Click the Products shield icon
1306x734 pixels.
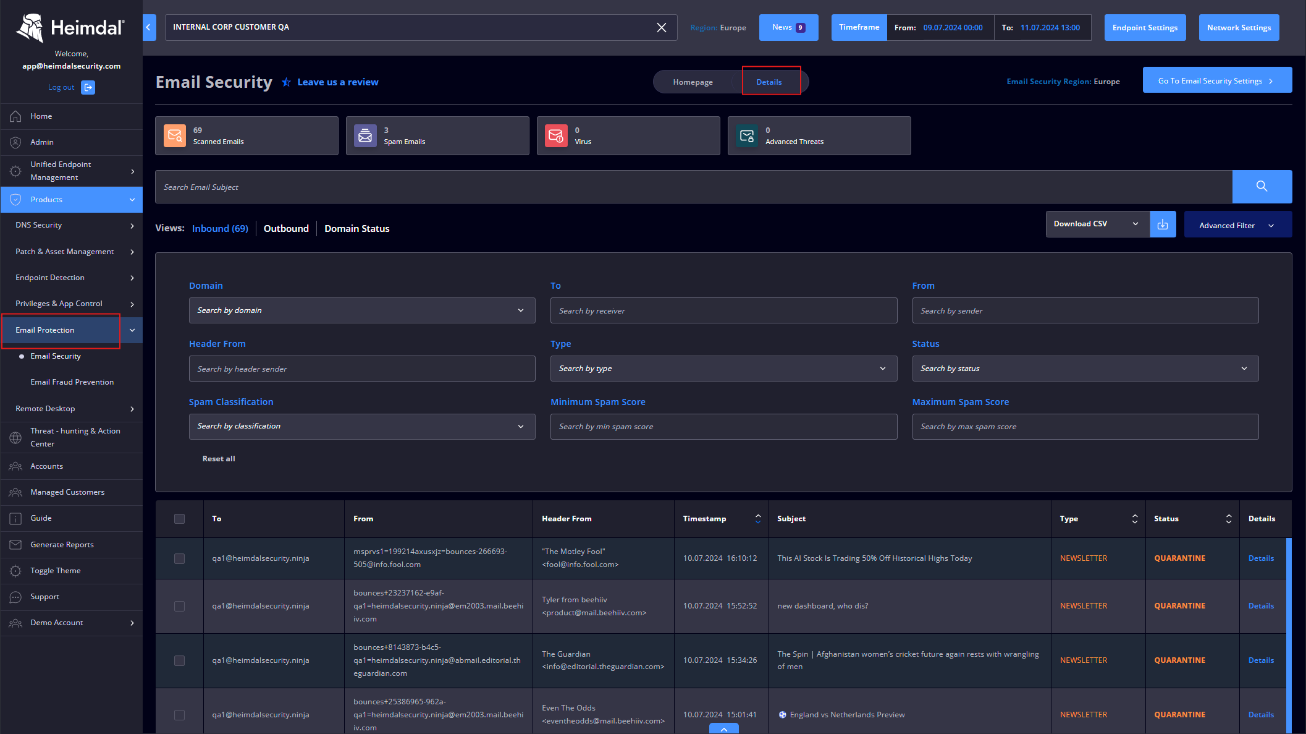click(15, 200)
